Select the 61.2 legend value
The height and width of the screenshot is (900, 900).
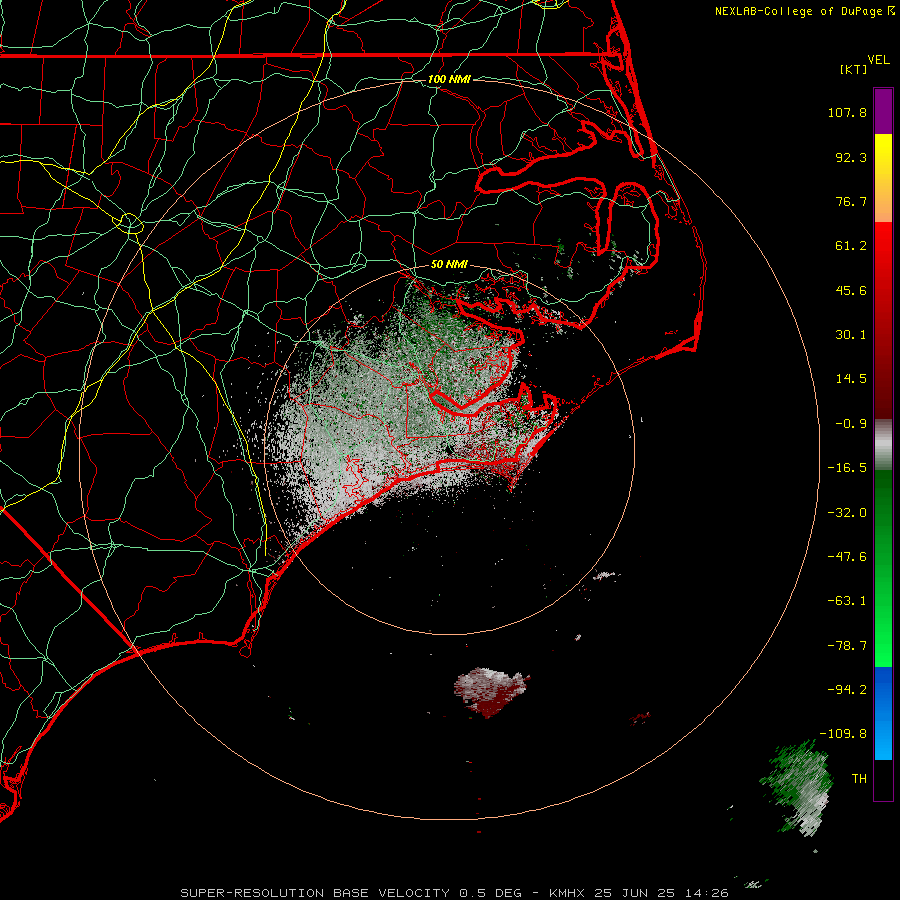tap(851, 246)
